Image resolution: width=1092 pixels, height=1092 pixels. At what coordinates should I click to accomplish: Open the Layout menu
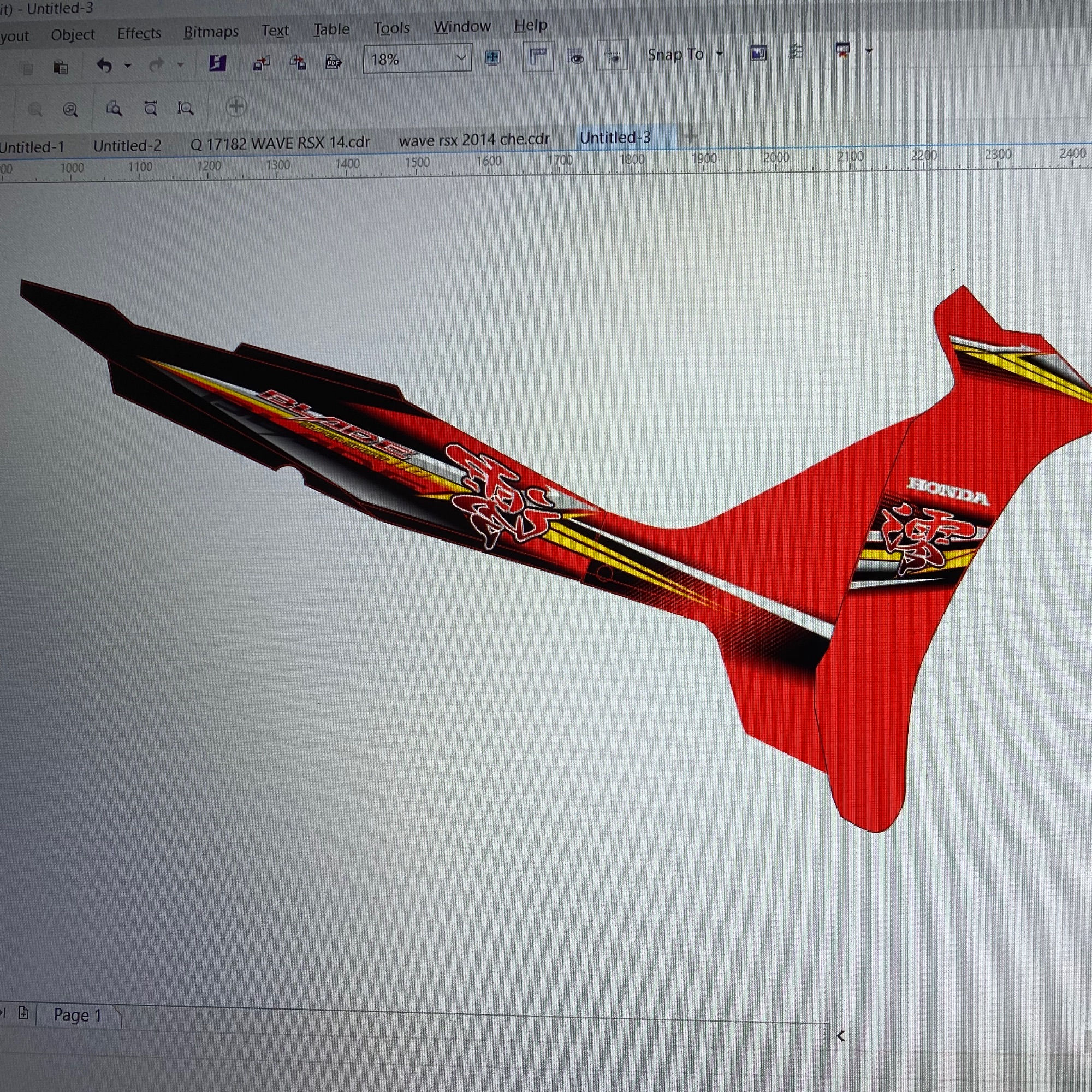(x=14, y=37)
